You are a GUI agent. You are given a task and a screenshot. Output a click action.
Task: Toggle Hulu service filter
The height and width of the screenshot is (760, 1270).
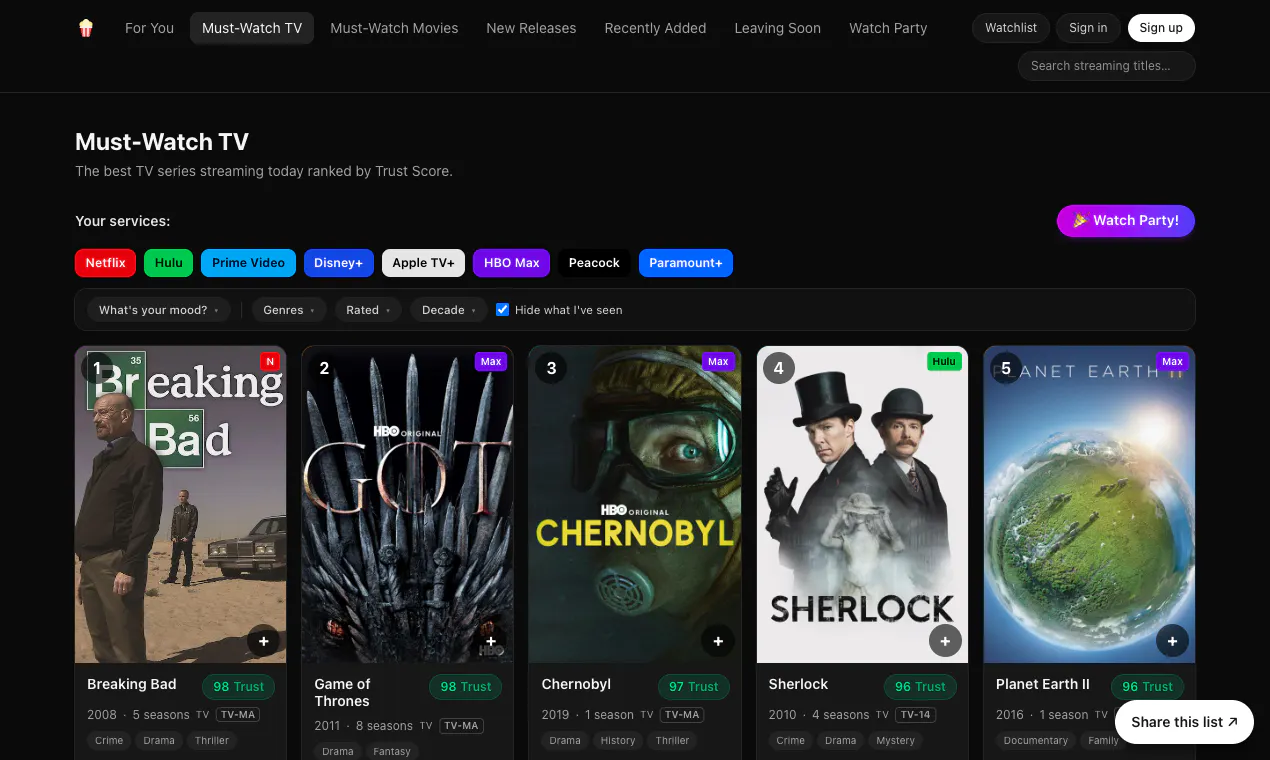(x=168, y=263)
